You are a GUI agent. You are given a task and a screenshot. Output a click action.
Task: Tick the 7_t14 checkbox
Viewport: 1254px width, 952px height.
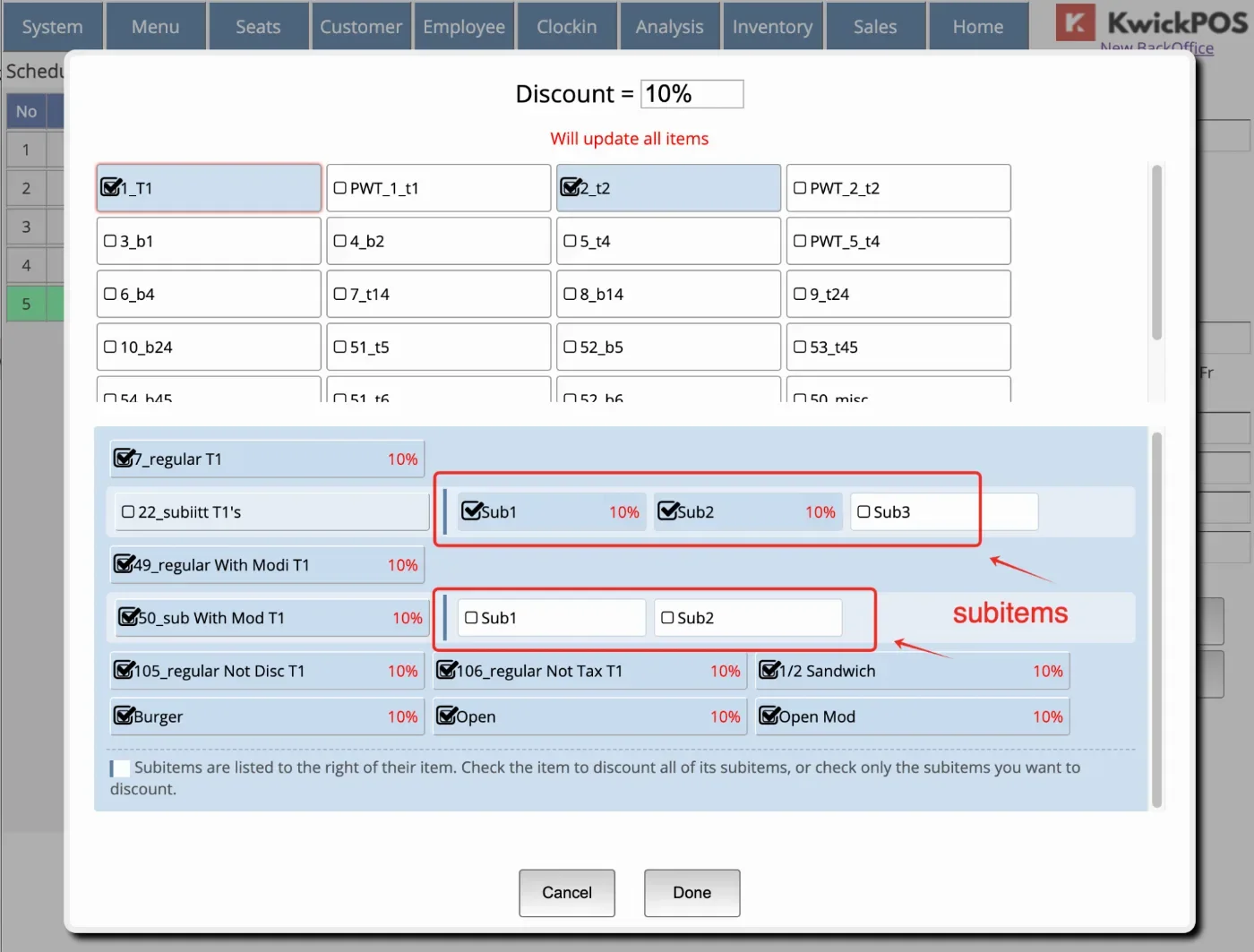pyautogui.click(x=340, y=294)
